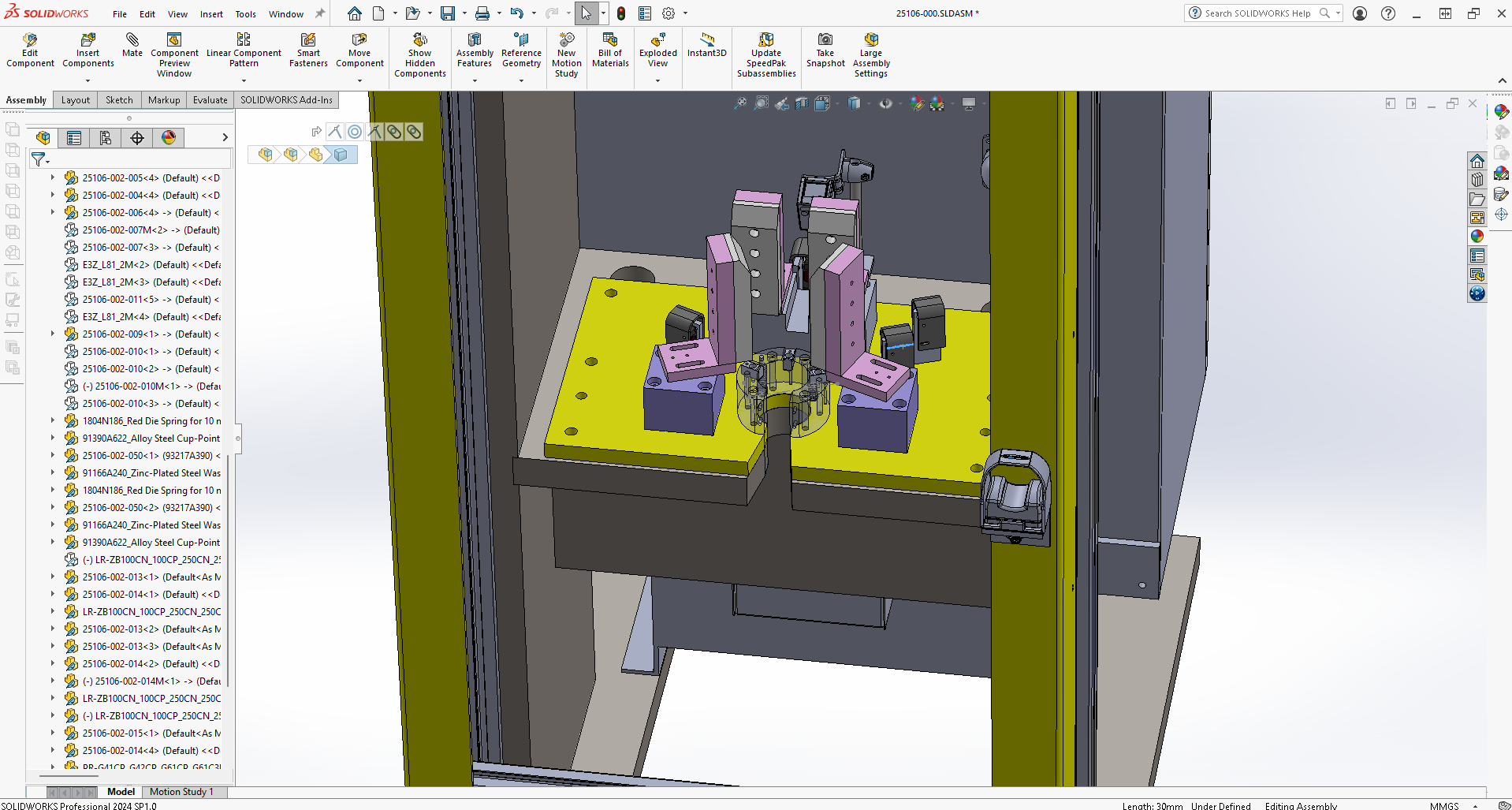The image size is (1512, 810).
Task: Expand the manager tabs chevron arrow
Action: click(225, 137)
